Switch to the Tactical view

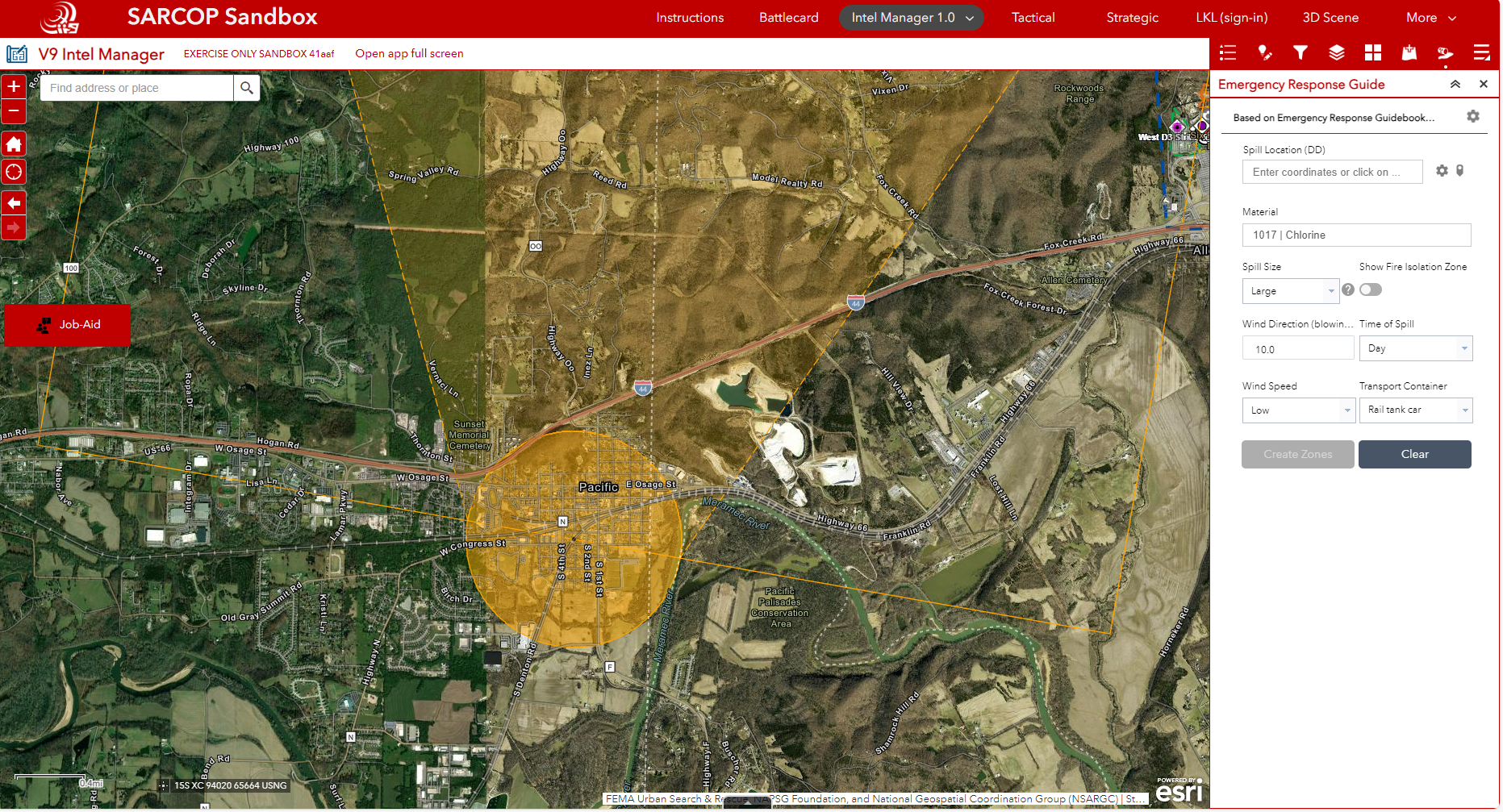1033,17
